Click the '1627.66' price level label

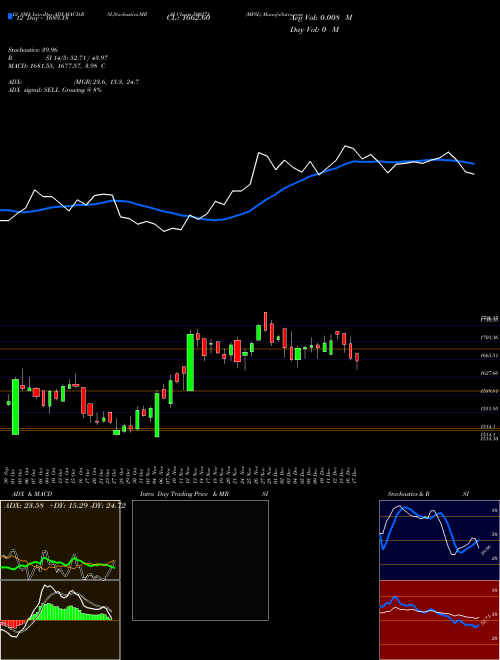[x=489, y=373]
